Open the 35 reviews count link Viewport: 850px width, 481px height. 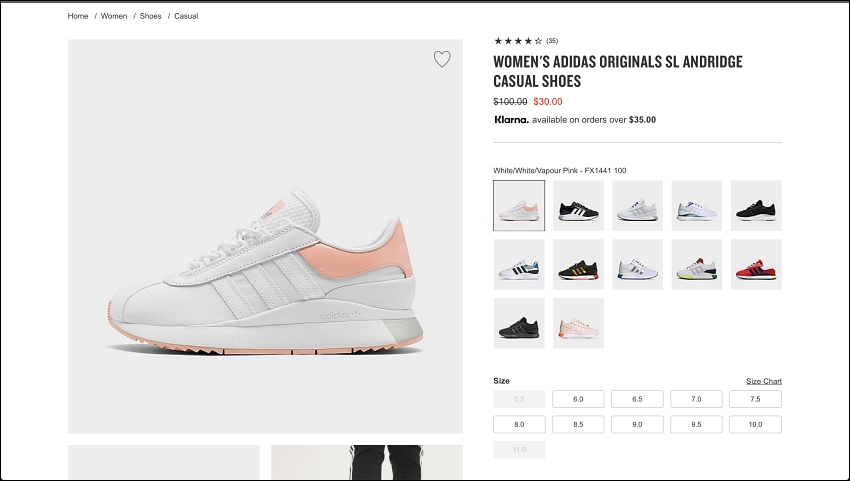552,41
